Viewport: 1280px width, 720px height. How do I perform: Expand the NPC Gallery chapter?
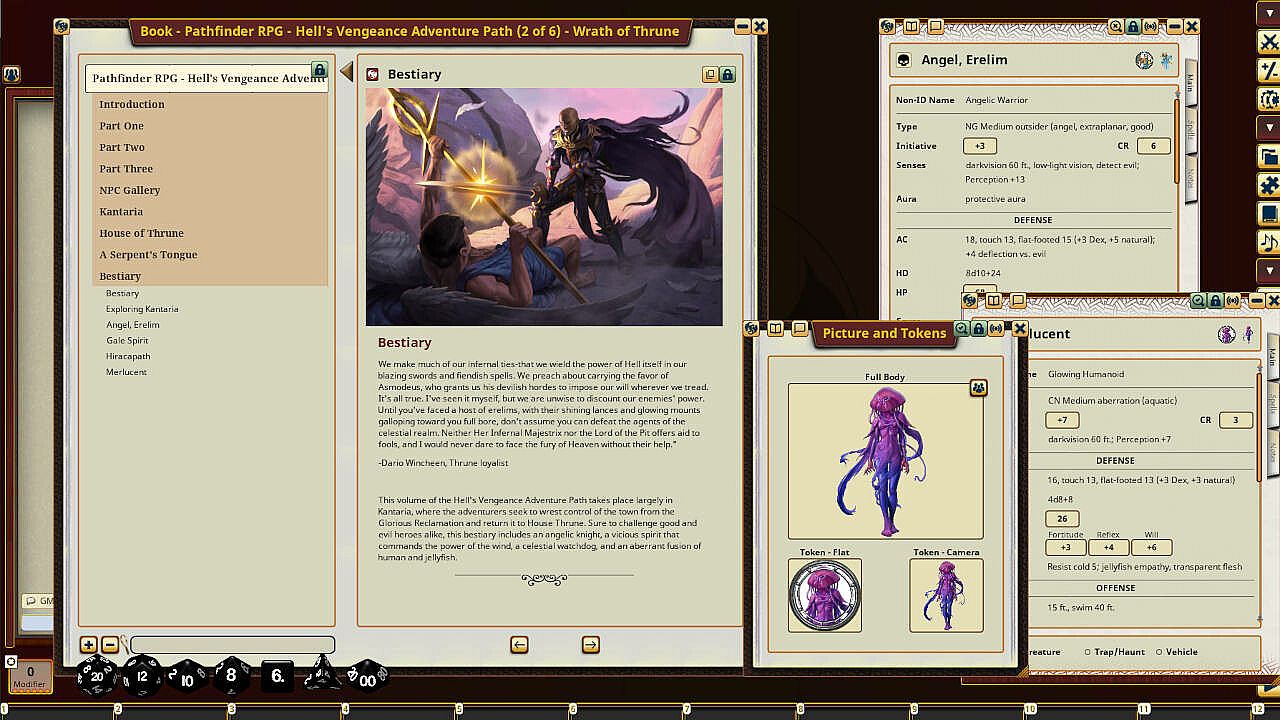(210, 190)
